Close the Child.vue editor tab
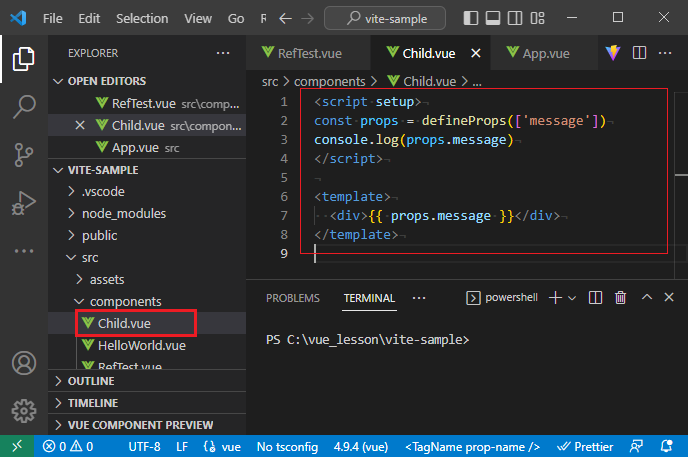This screenshot has width=688, height=457. coord(476,54)
